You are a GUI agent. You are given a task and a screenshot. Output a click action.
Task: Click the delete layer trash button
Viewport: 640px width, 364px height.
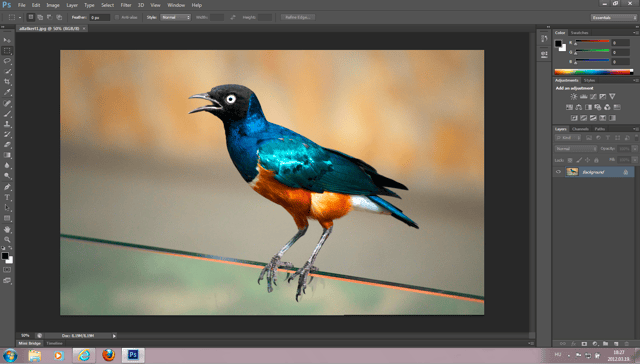[x=627, y=344]
